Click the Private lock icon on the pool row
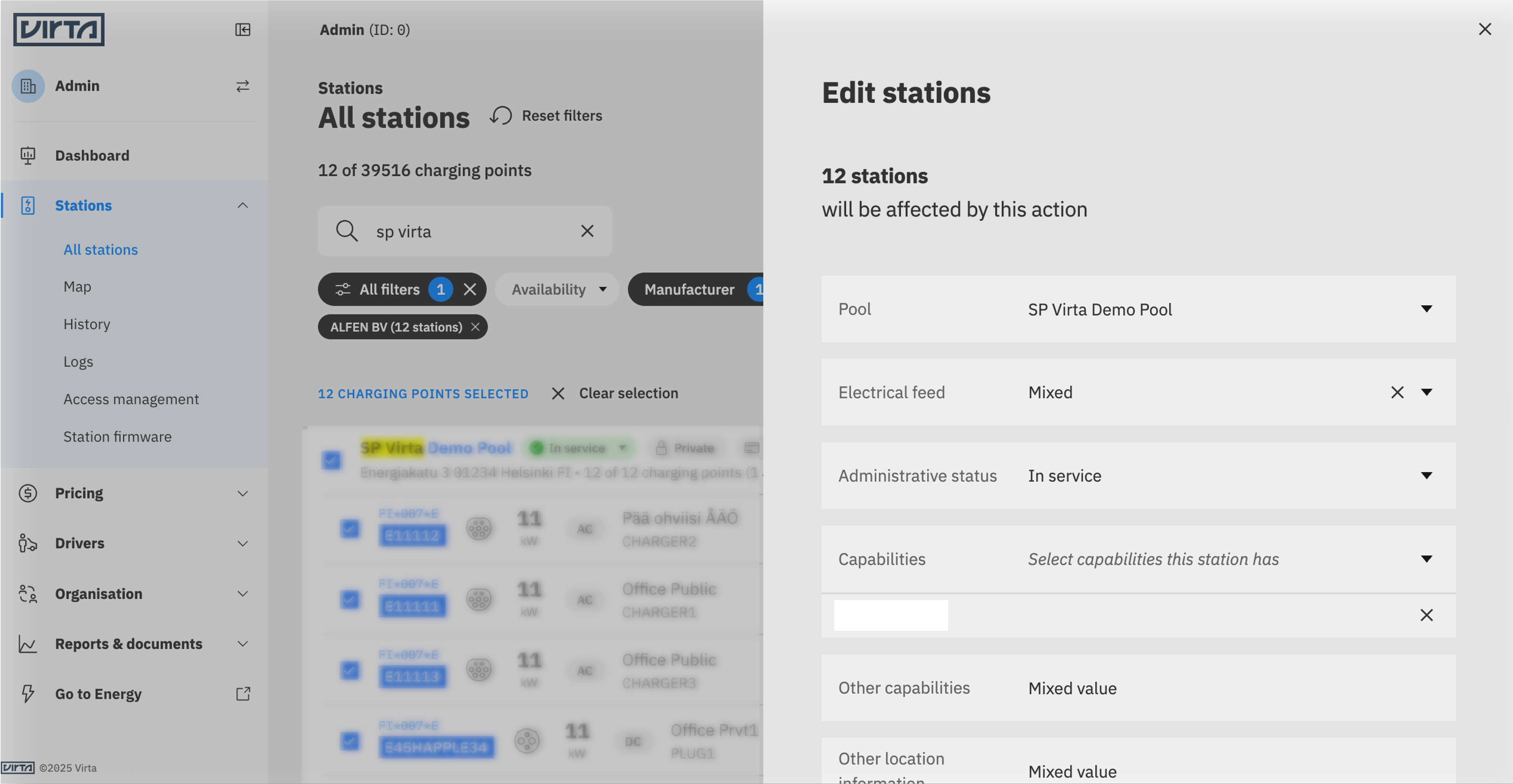This screenshot has width=1513, height=784. [x=661, y=448]
